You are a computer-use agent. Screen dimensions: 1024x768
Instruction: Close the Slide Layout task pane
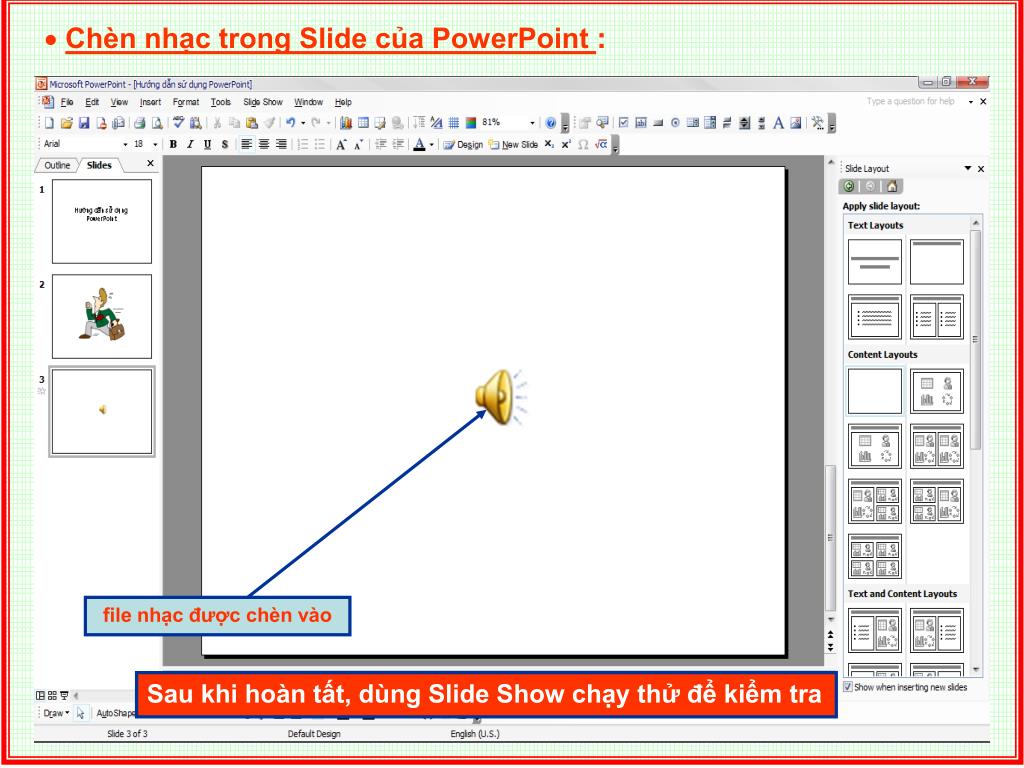click(x=981, y=168)
